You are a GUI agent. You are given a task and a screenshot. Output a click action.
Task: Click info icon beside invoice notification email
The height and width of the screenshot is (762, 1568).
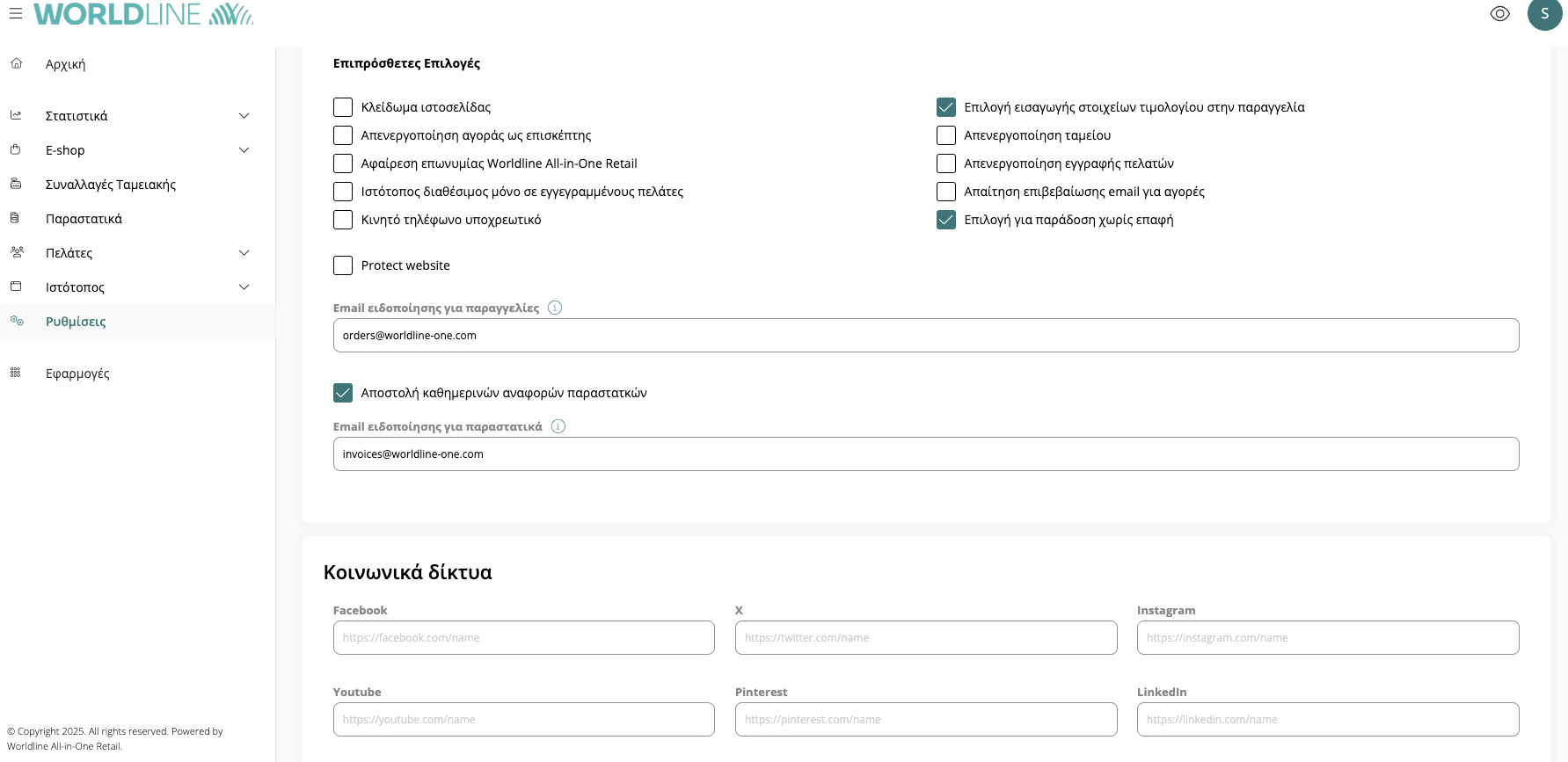click(x=558, y=426)
